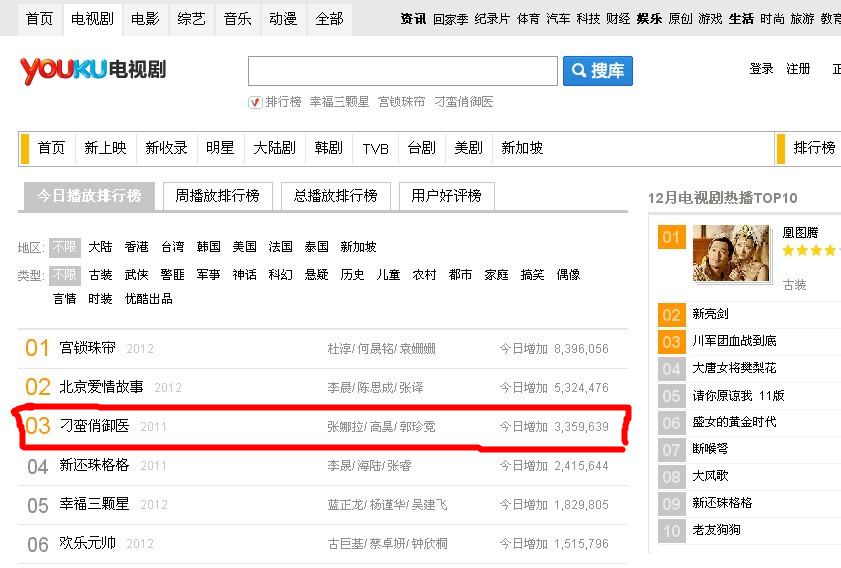Go to 娱乐 channel link
Viewport: 841px width, 568px height.
click(x=649, y=19)
